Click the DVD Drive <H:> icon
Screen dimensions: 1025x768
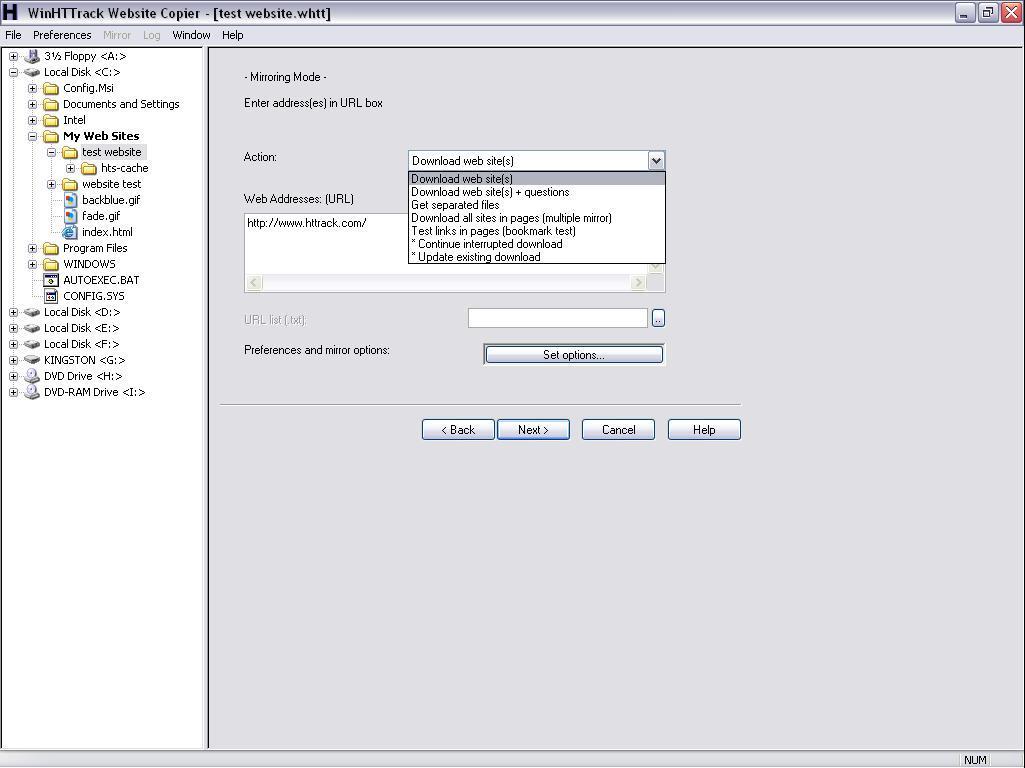pyautogui.click(x=33, y=376)
